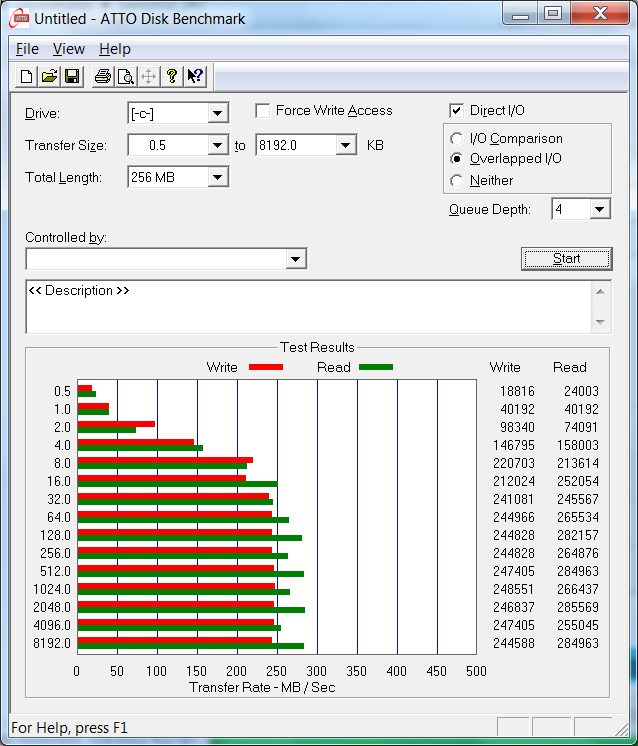Click the read value 285569
Screen dimensions: 638x746
(x=578, y=607)
